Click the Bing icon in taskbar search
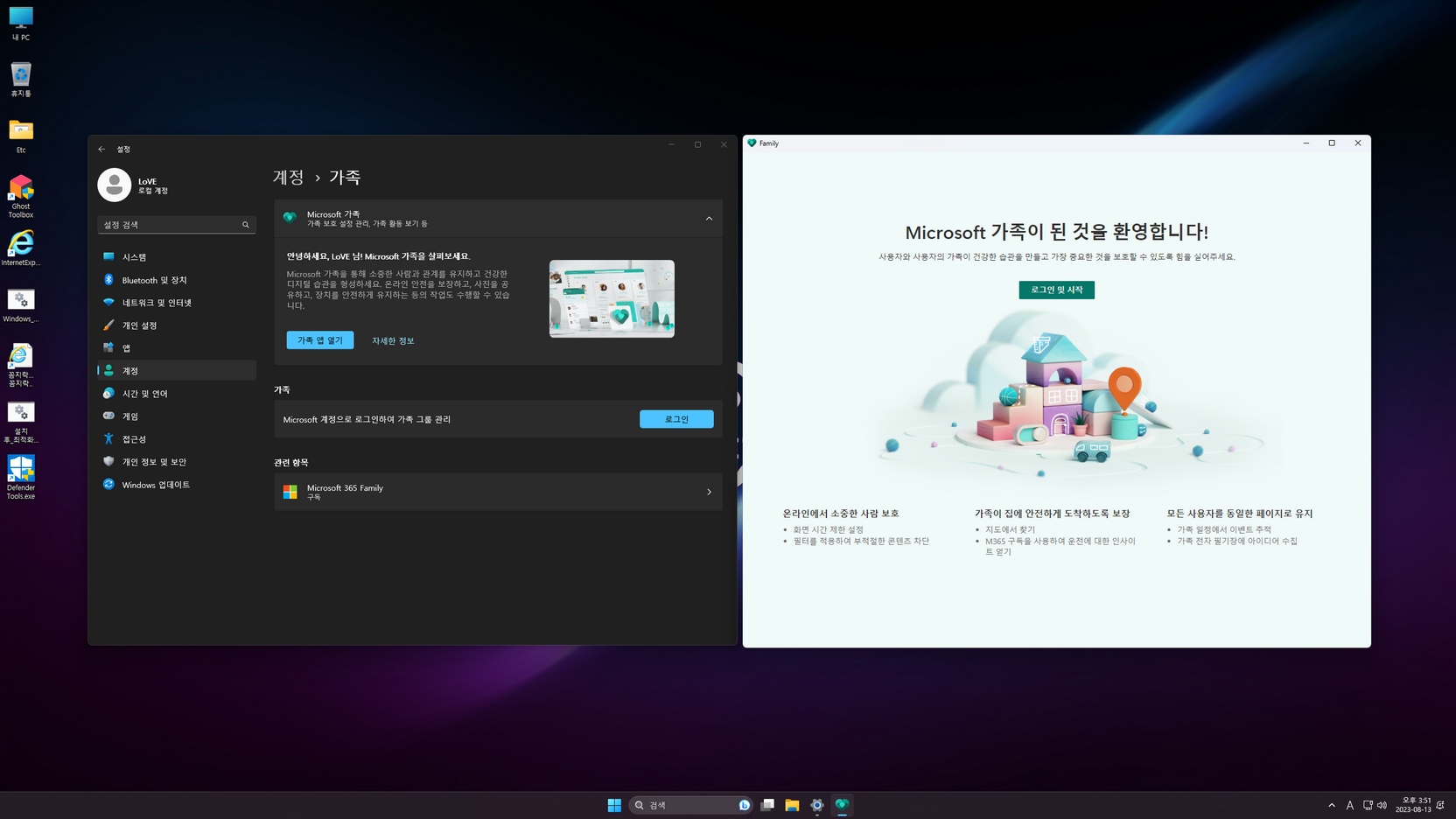This screenshot has height=819, width=1456. pyautogui.click(x=744, y=805)
